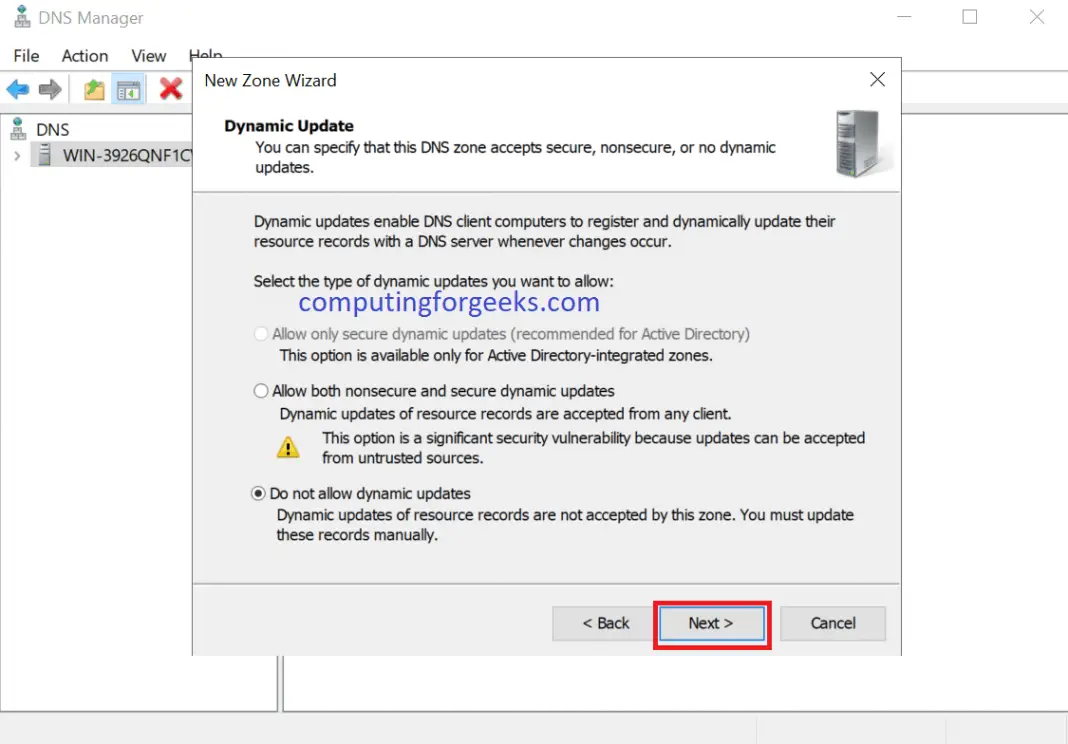The height and width of the screenshot is (744, 1068).
Task: Toggle the Show/Hide Console Tree toolbar icon
Action: tap(129, 89)
